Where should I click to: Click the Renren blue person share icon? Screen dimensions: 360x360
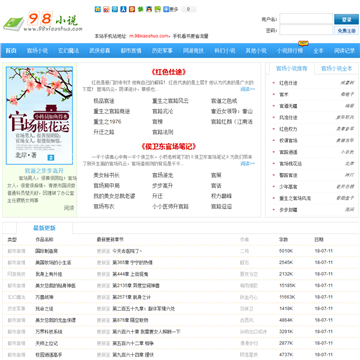click(123, 9)
